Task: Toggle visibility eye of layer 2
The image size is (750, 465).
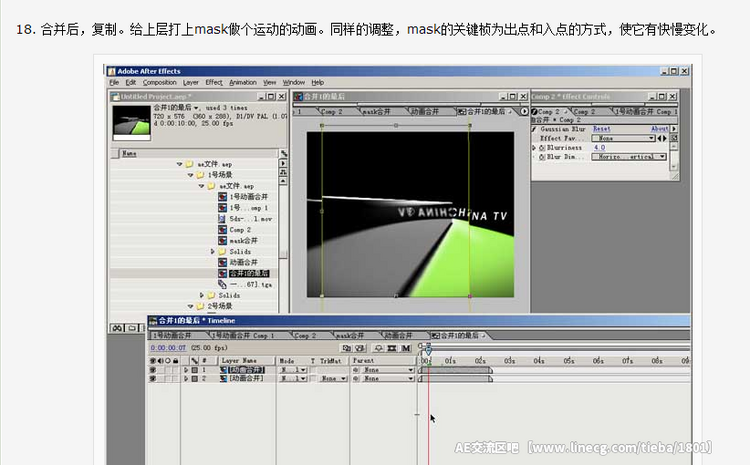Action: point(153,378)
